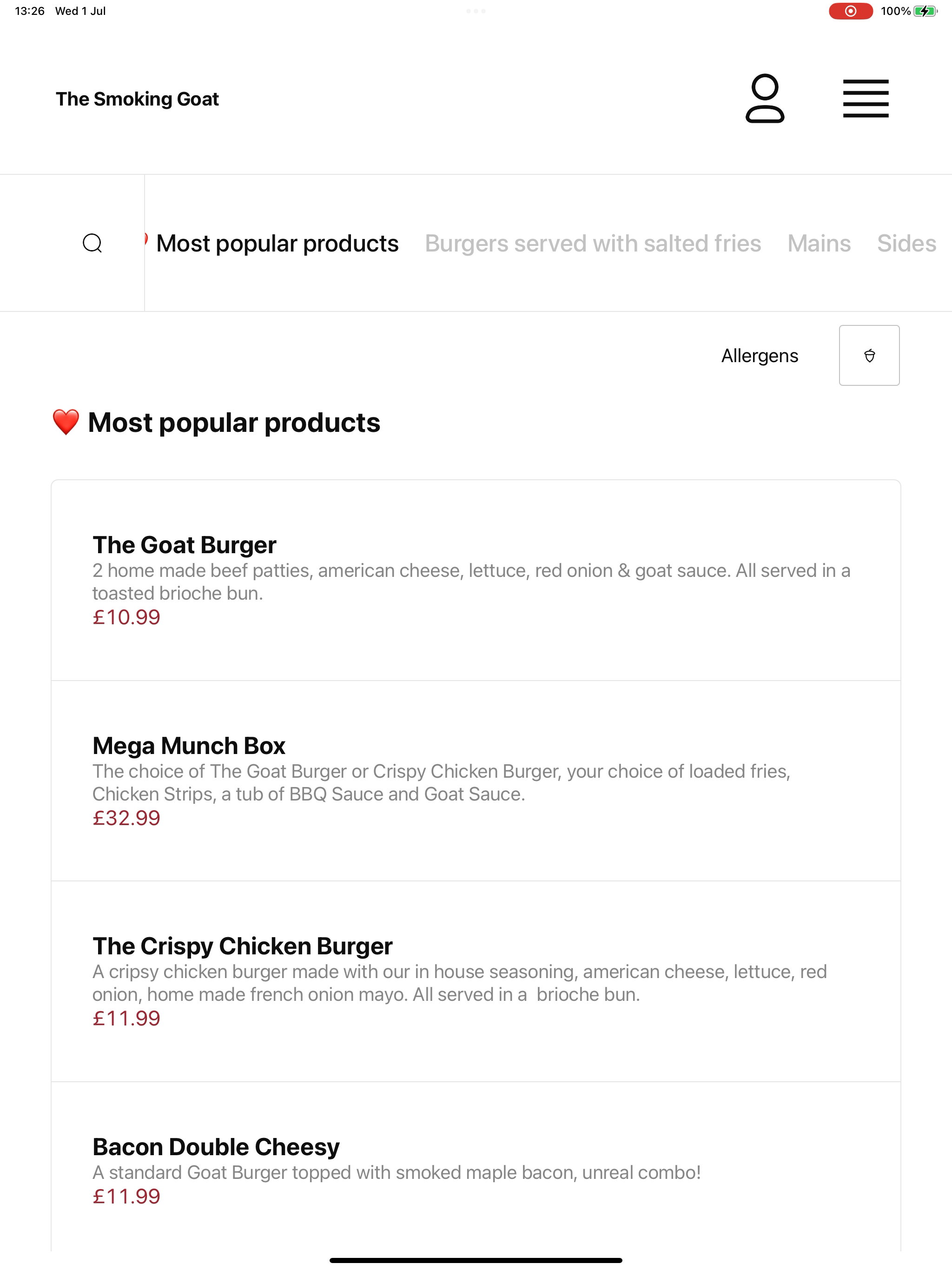952x1270 pixels.
Task: Tap the red screen recording indicator
Action: coord(850,11)
